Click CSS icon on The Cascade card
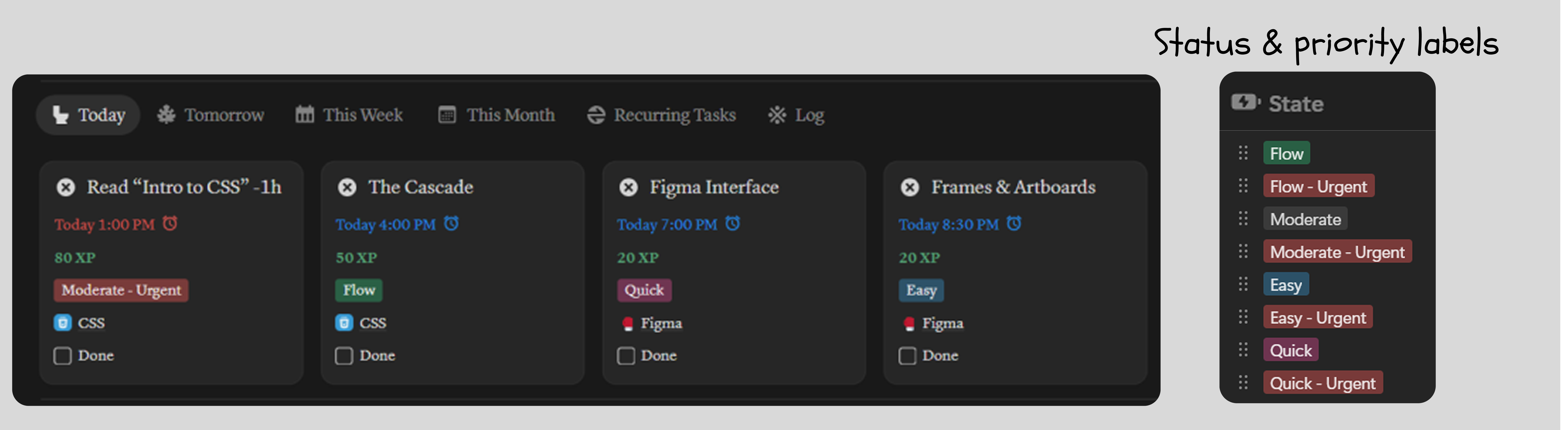The width and height of the screenshot is (1568, 430). click(x=344, y=323)
